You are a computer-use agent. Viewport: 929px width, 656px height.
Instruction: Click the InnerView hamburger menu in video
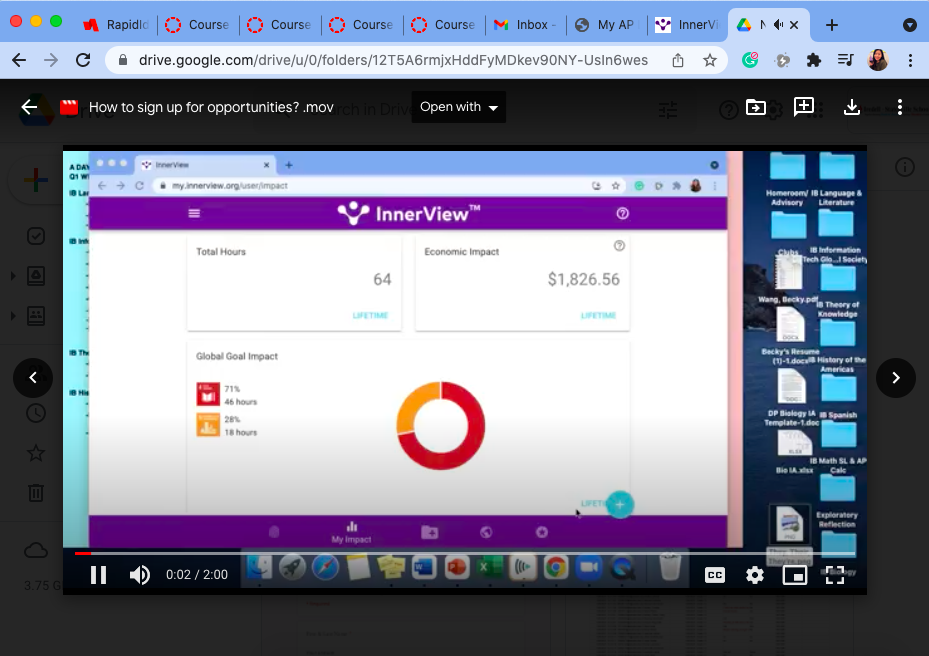[194, 213]
